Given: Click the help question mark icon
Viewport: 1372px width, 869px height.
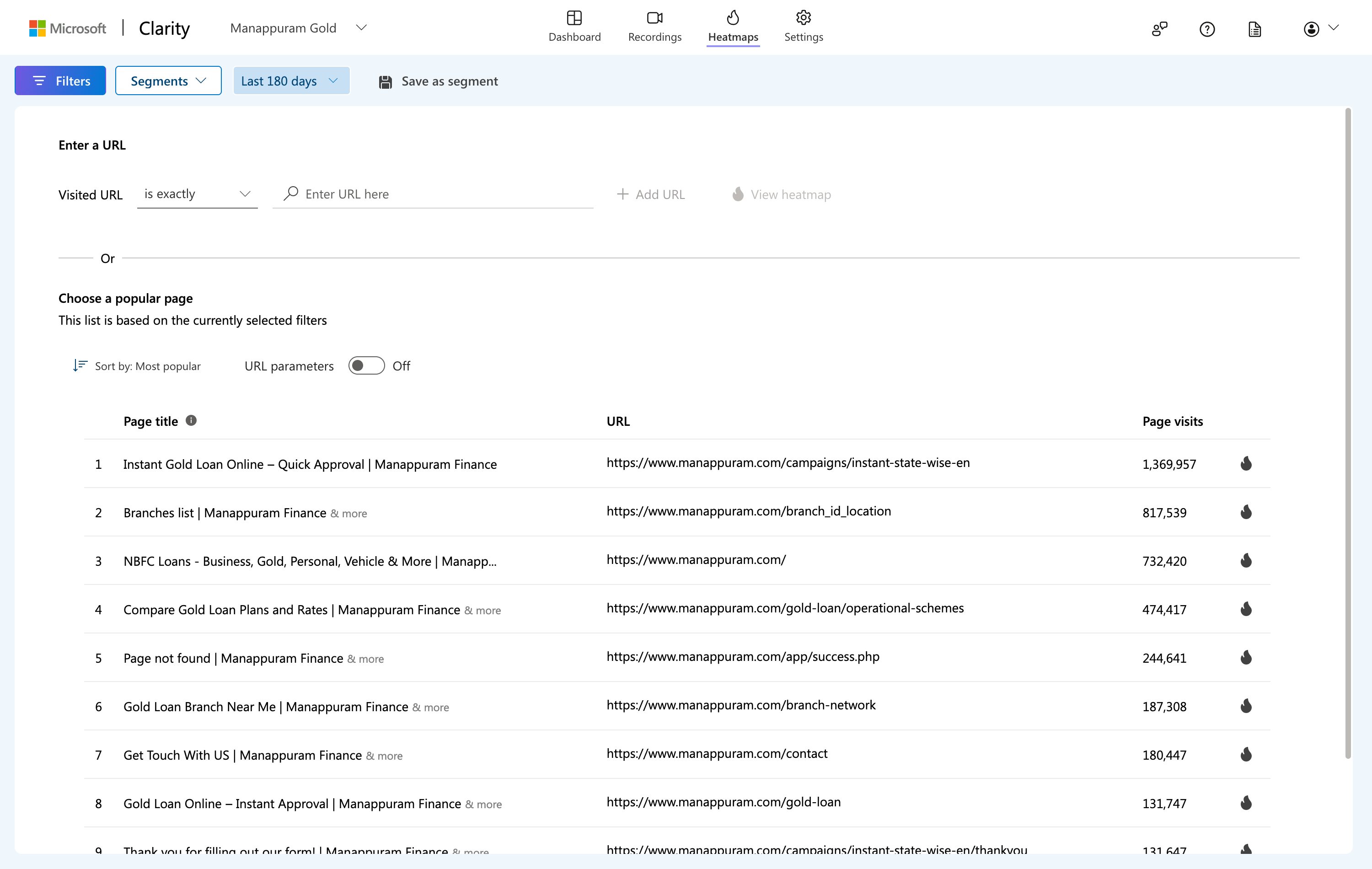Looking at the screenshot, I should pyautogui.click(x=1207, y=28).
